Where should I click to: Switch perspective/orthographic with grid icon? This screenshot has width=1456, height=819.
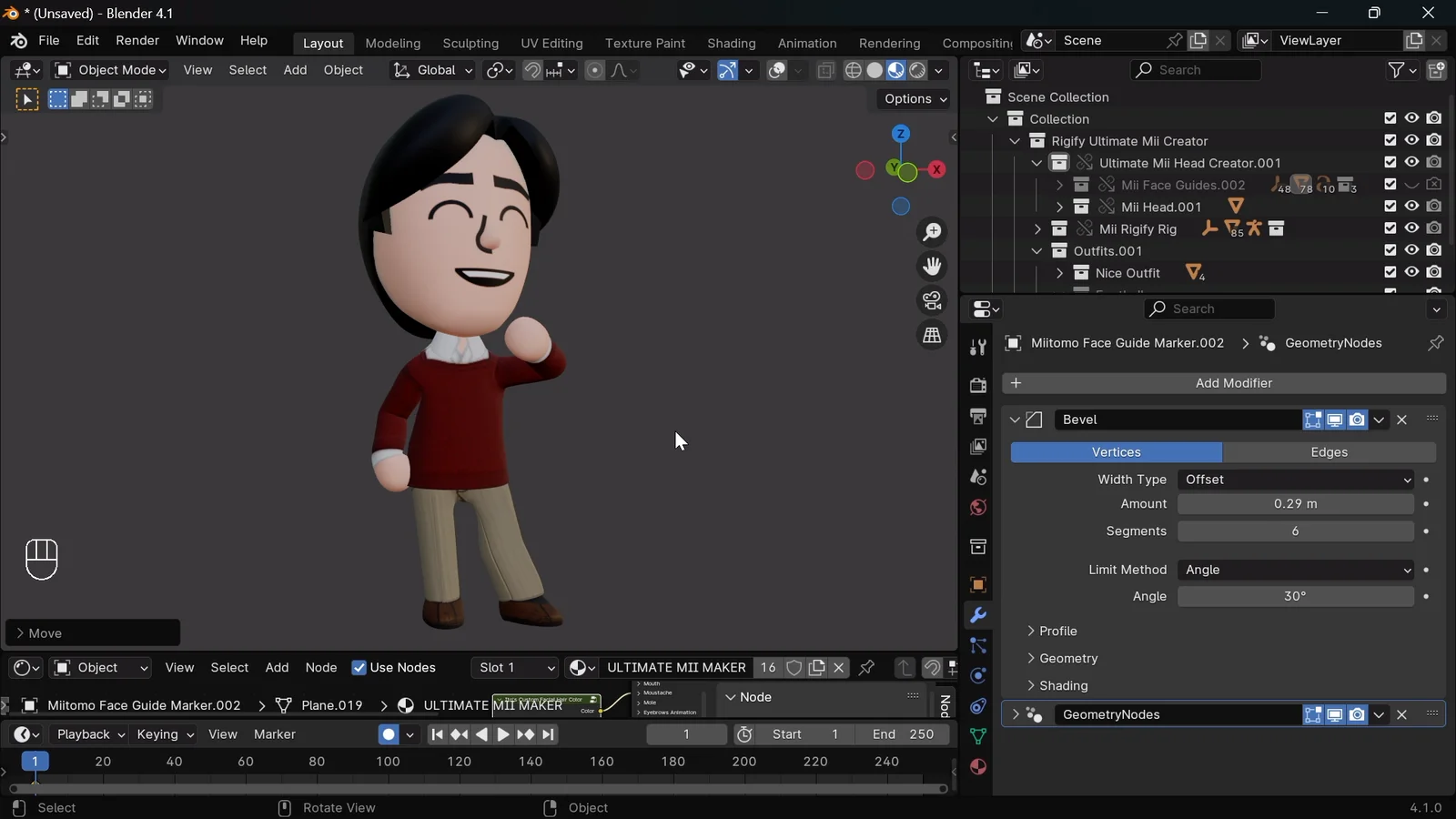pos(932,335)
